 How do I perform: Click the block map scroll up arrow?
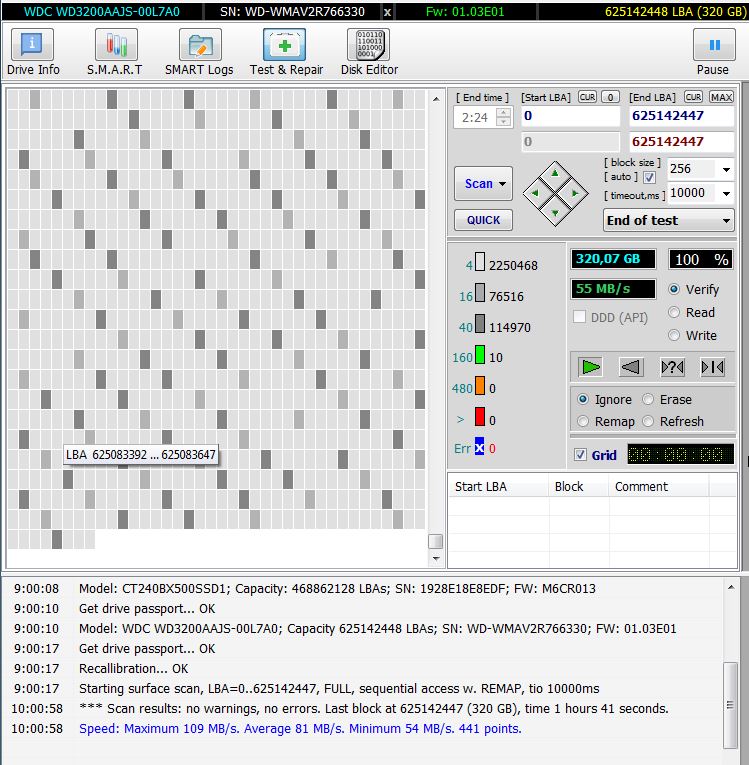436,99
